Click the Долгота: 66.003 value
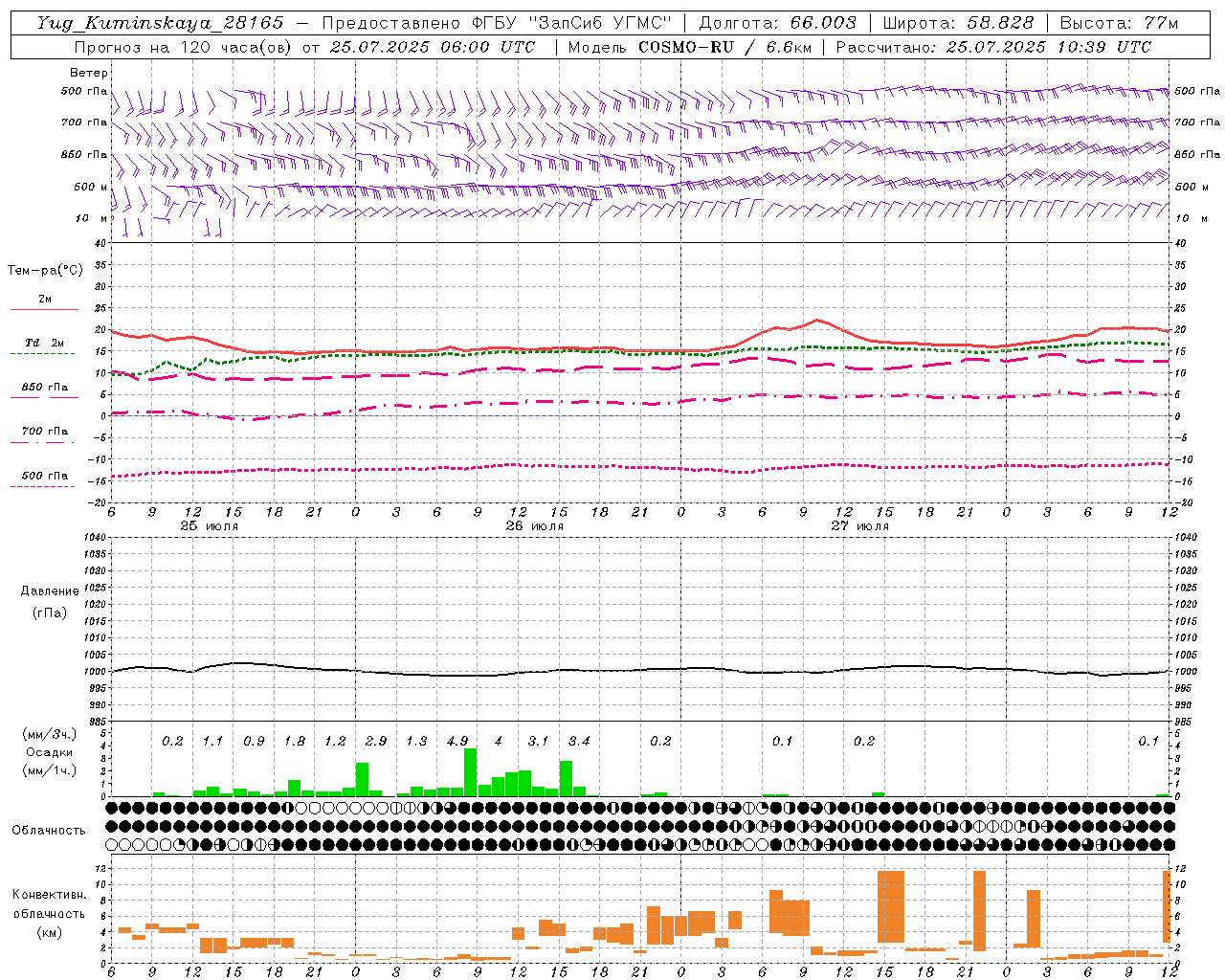The width and height of the screenshot is (1225, 980). (x=778, y=23)
